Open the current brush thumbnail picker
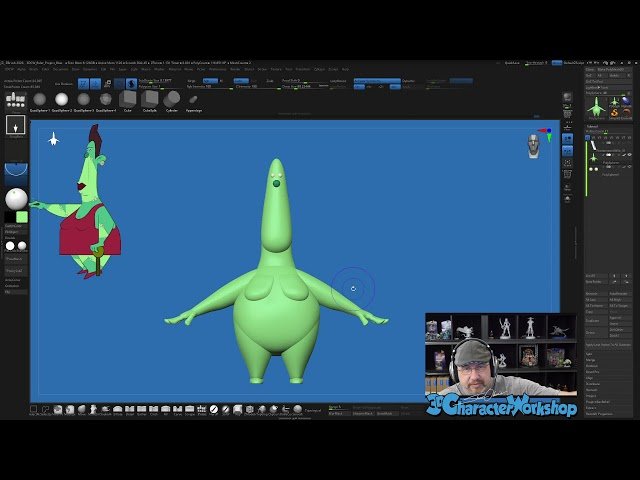Viewport: 640px width, 480px height. point(15,127)
